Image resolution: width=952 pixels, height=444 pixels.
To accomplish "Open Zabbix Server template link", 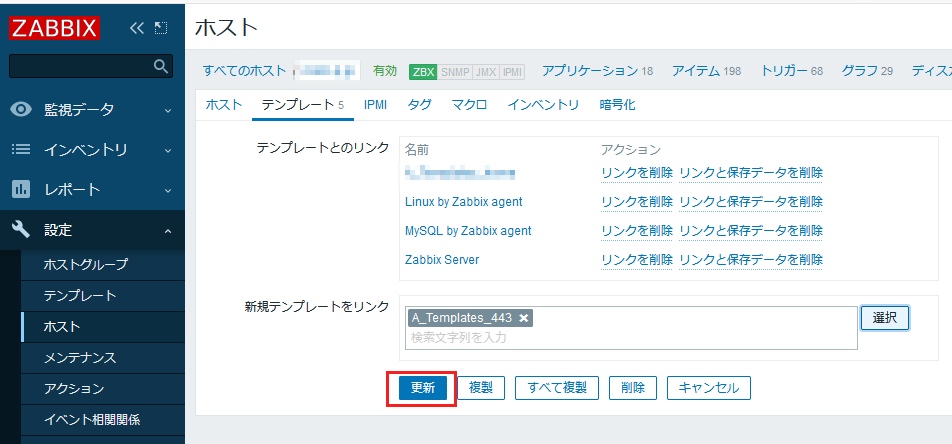I will click(x=442, y=260).
